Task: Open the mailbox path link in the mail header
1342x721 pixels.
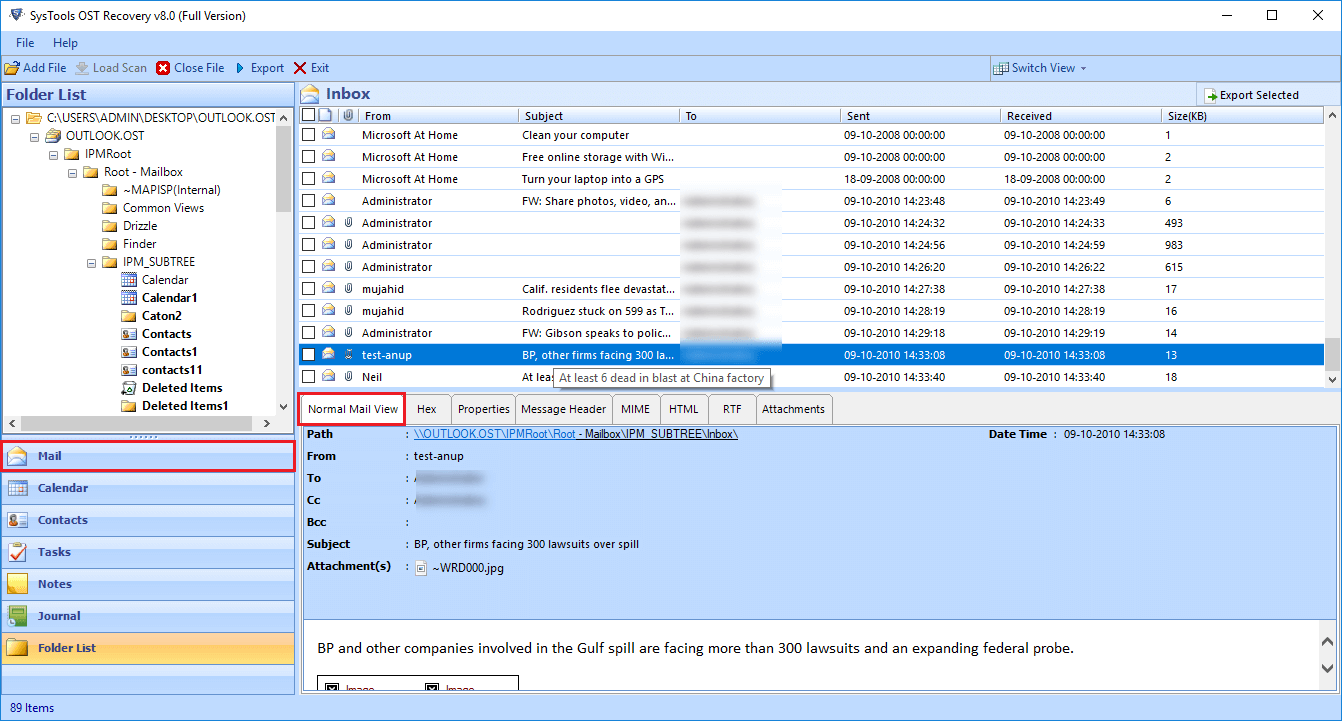Action: (x=576, y=434)
